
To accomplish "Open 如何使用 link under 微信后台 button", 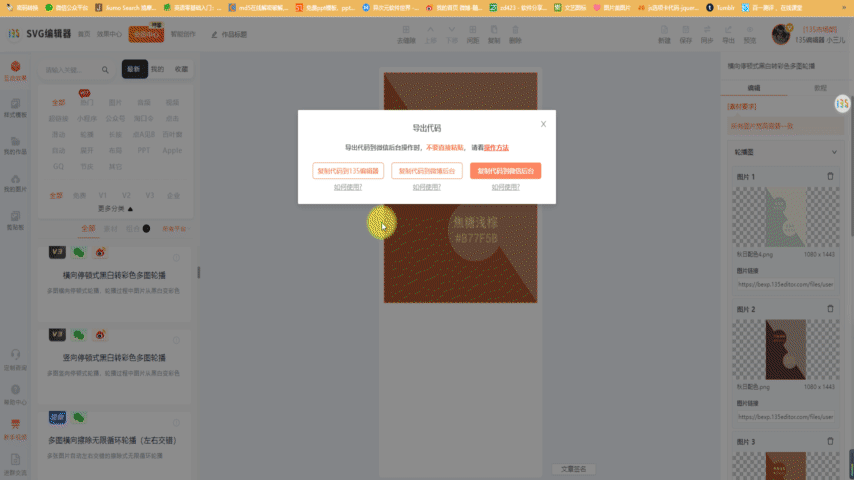I will (x=505, y=187).
